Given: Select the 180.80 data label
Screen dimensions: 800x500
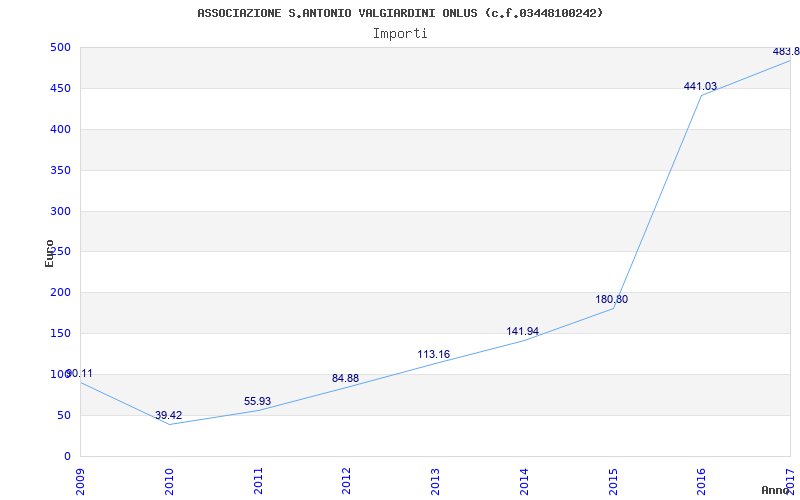Looking at the screenshot, I should [x=611, y=299].
